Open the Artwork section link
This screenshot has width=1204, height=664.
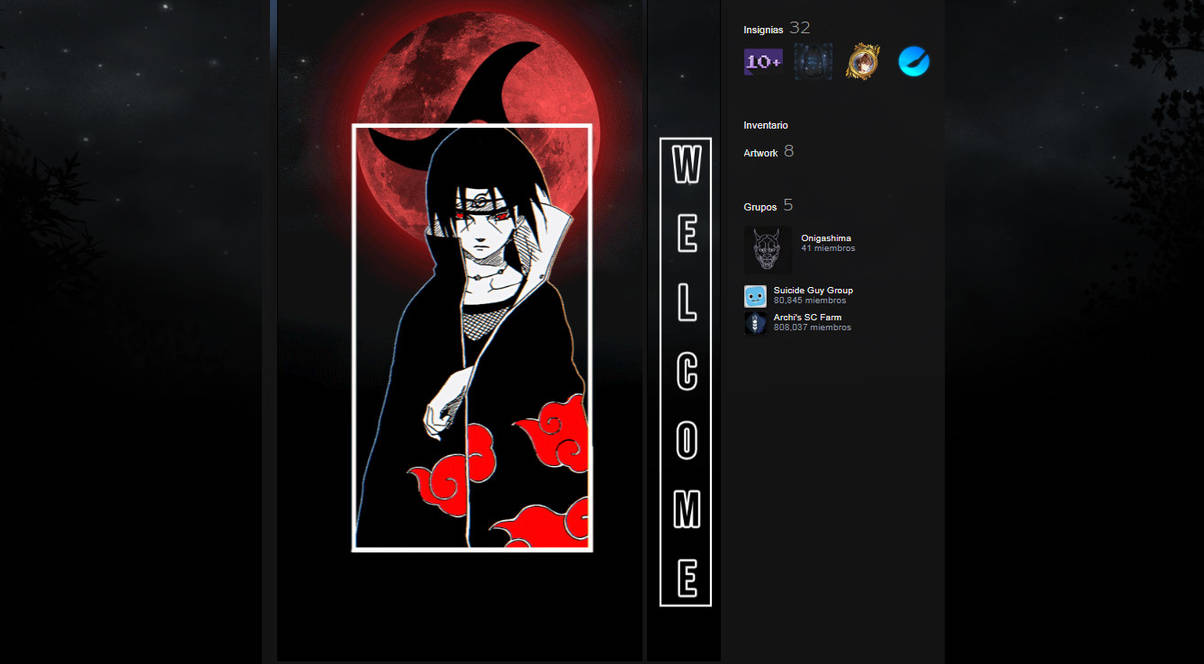(760, 153)
